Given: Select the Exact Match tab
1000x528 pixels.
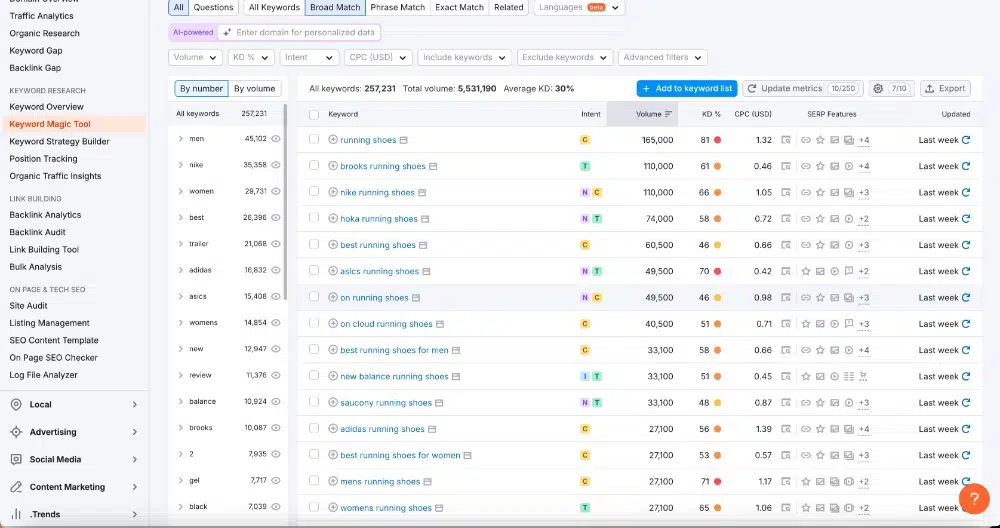Looking at the screenshot, I should (459, 8).
